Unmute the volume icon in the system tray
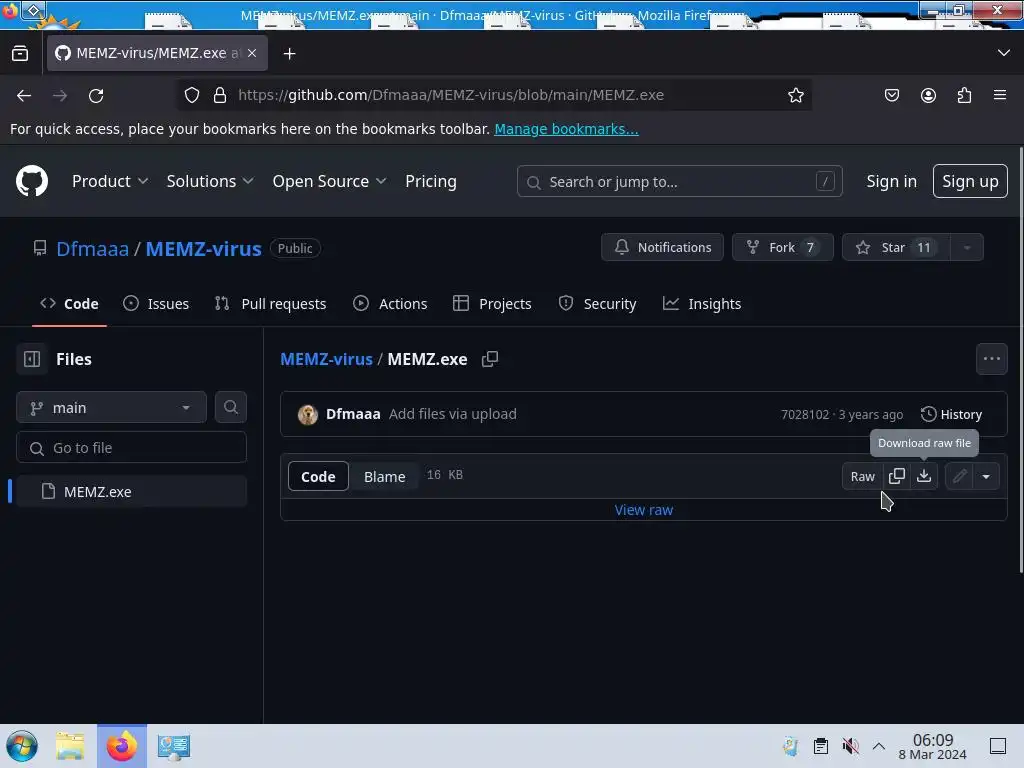 coord(850,746)
